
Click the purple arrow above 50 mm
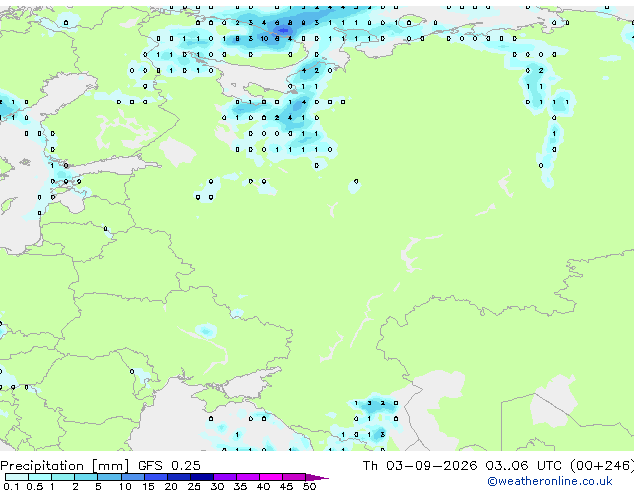click(317, 477)
